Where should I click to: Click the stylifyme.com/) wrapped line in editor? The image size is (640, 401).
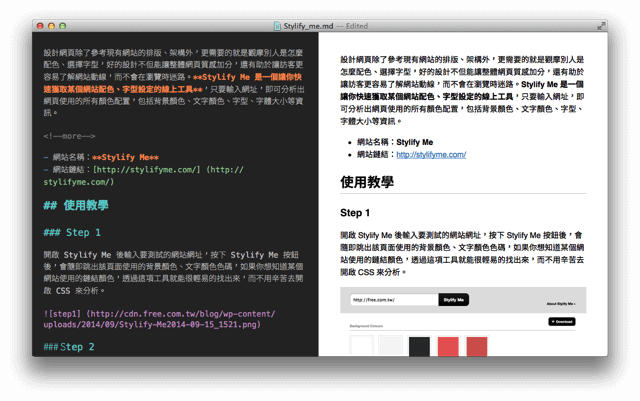79,182
